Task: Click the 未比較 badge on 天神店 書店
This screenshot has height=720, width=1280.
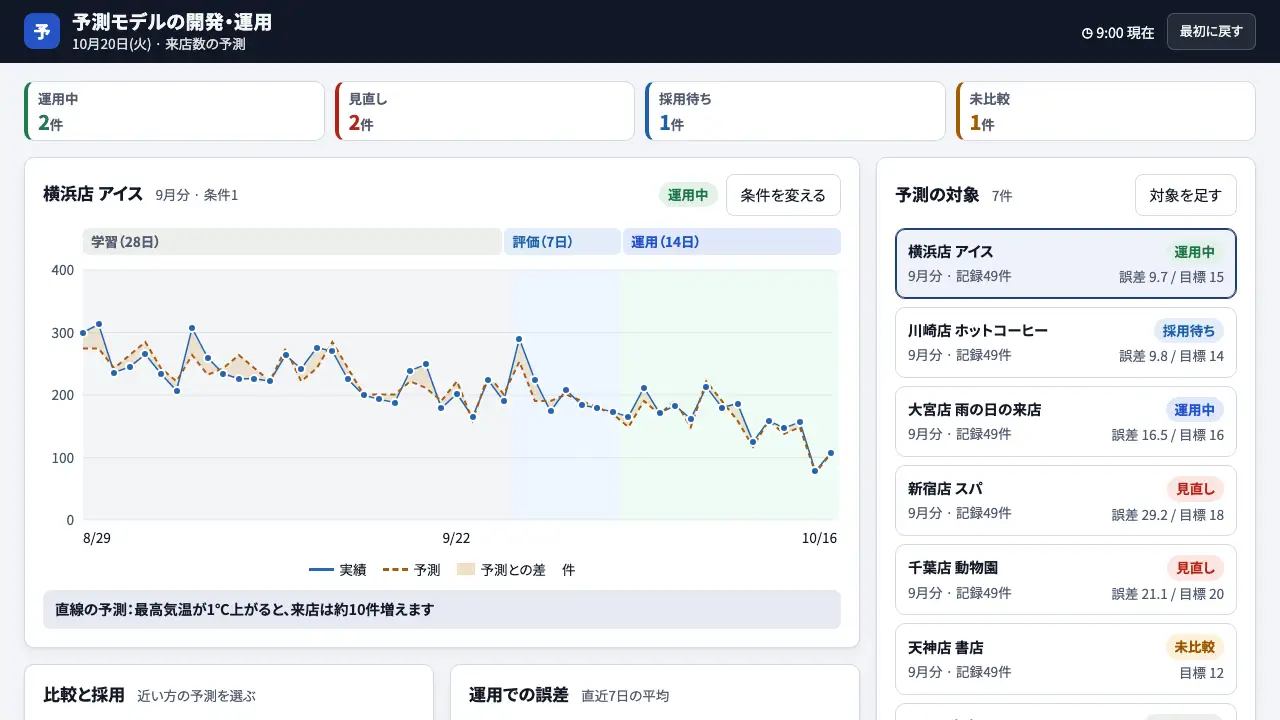Action: tap(1195, 647)
